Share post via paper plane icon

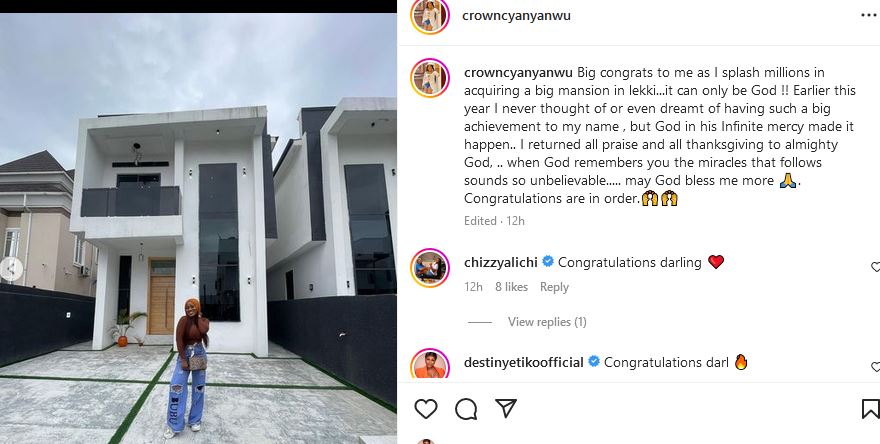[506, 408]
